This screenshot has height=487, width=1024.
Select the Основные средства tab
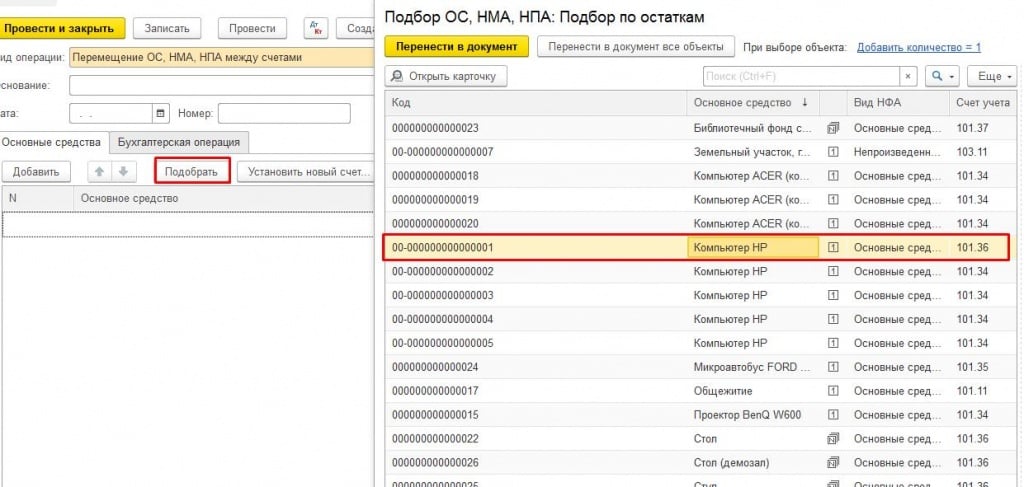[x=52, y=142]
